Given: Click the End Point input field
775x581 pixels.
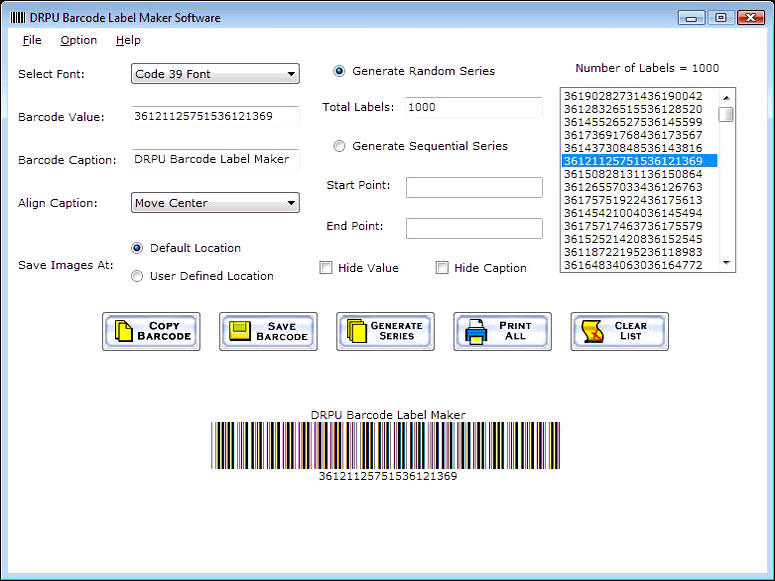Looking at the screenshot, I should click(474, 228).
